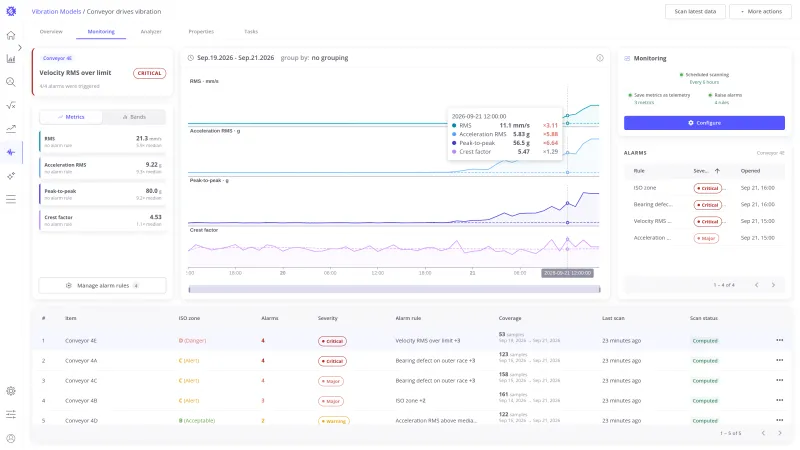Open the Vibration Models breadcrumb link
The height and width of the screenshot is (450, 800).
pos(56,11)
